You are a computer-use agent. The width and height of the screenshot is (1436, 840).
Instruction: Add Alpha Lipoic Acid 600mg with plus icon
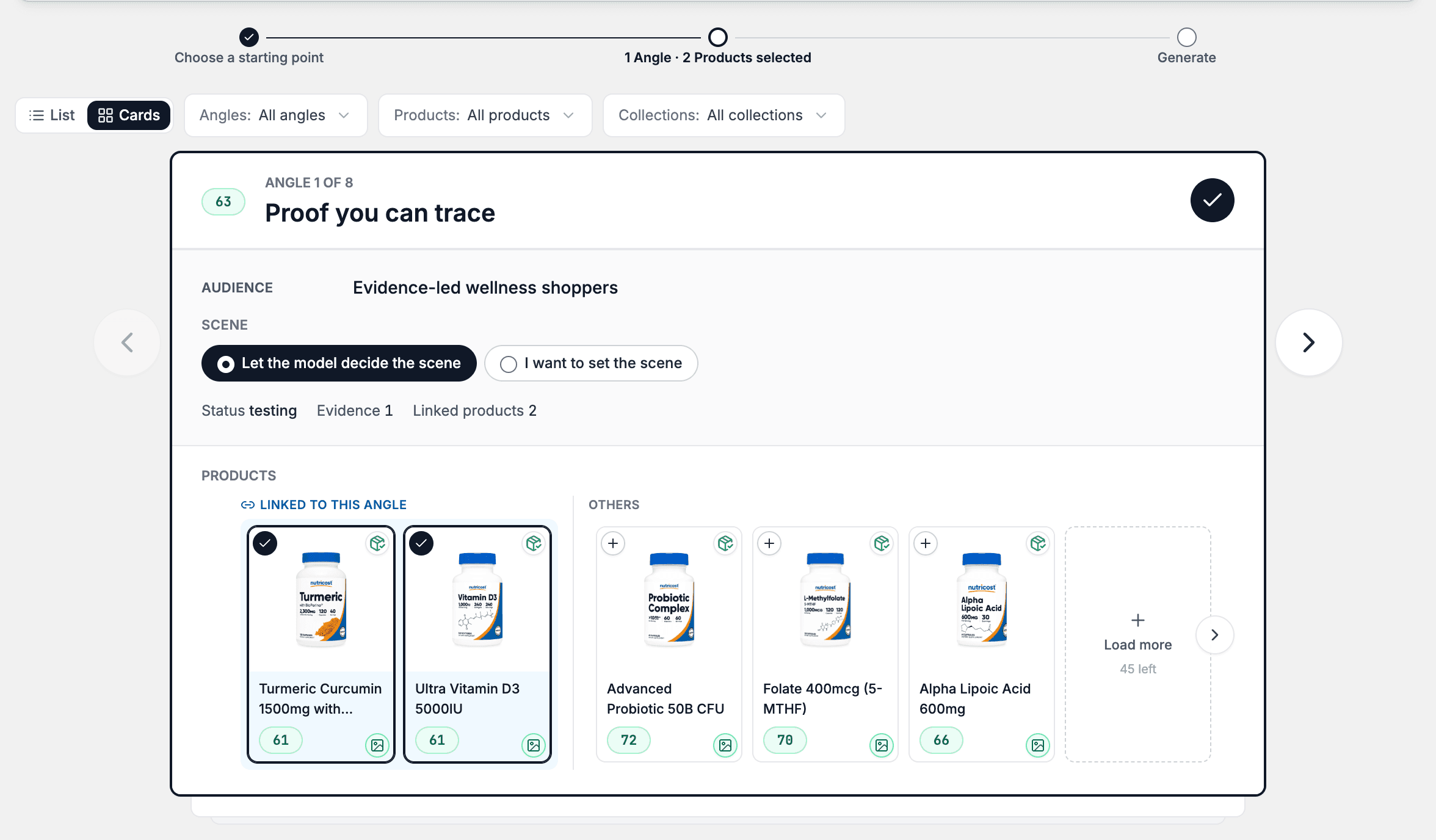[x=926, y=543]
